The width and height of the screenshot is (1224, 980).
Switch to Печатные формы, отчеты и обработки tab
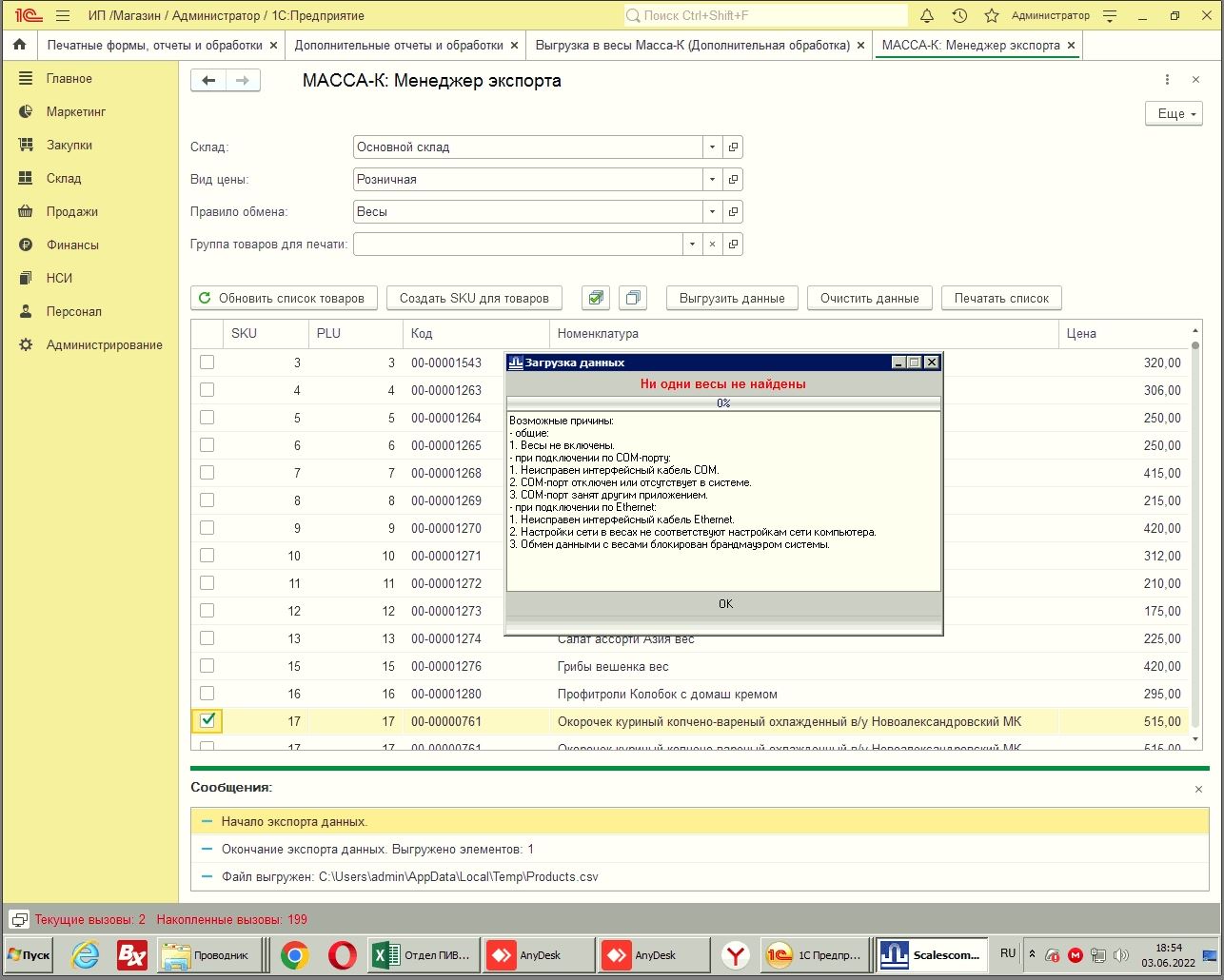(x=155, y=45)
